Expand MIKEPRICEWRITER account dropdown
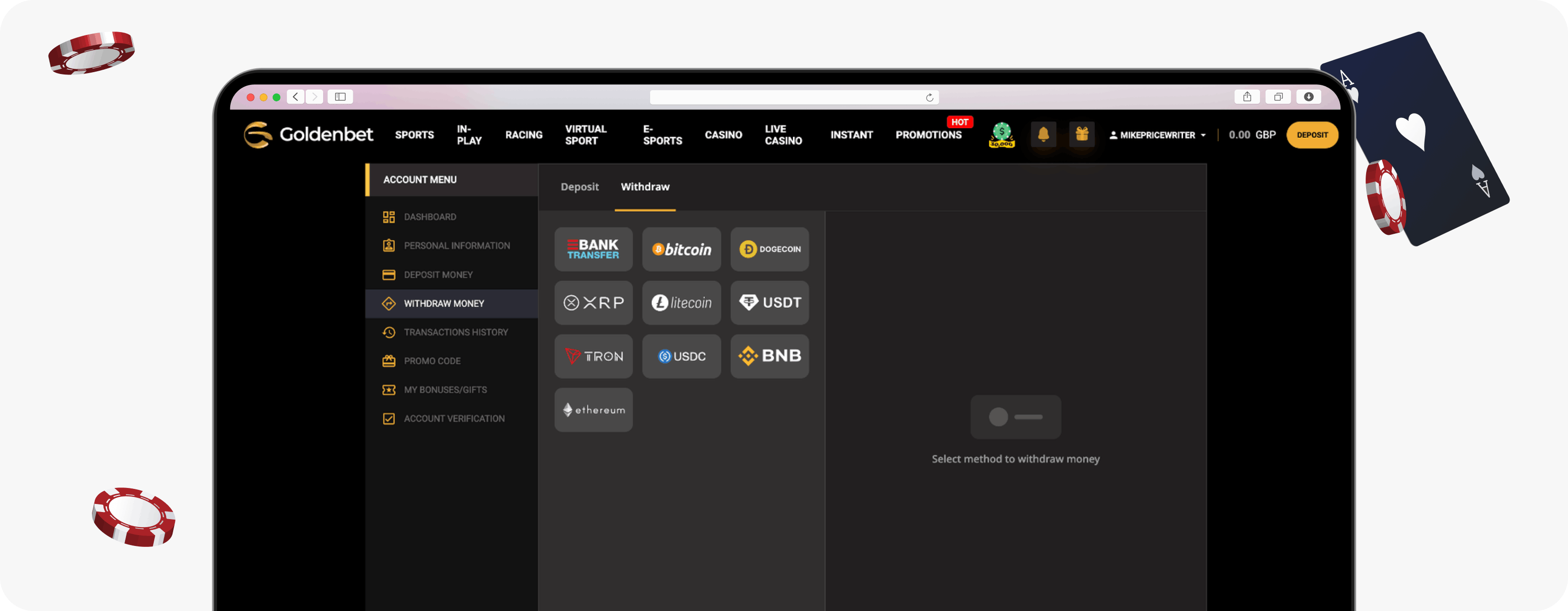 point(1157,135)
